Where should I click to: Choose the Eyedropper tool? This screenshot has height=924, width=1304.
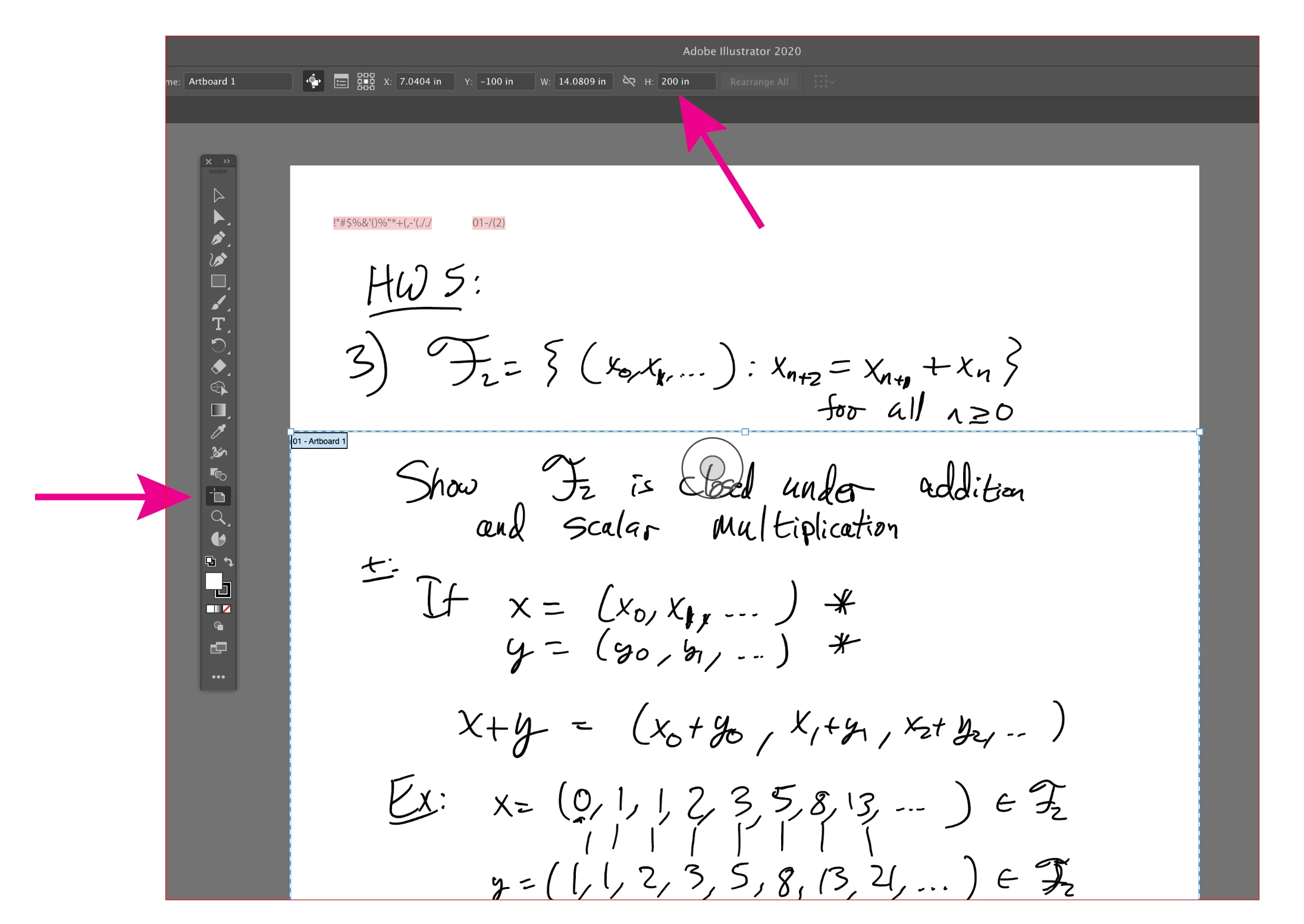pos(218,431)
